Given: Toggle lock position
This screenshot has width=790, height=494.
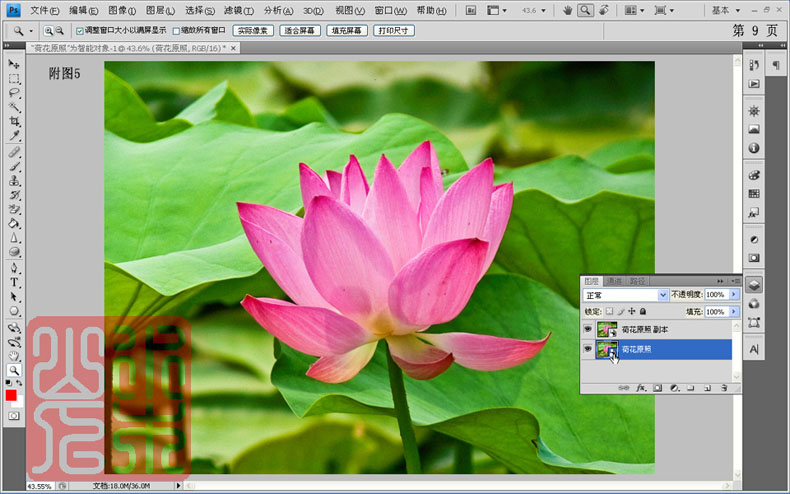Looking at the screenshot, I should coord(632,312).
